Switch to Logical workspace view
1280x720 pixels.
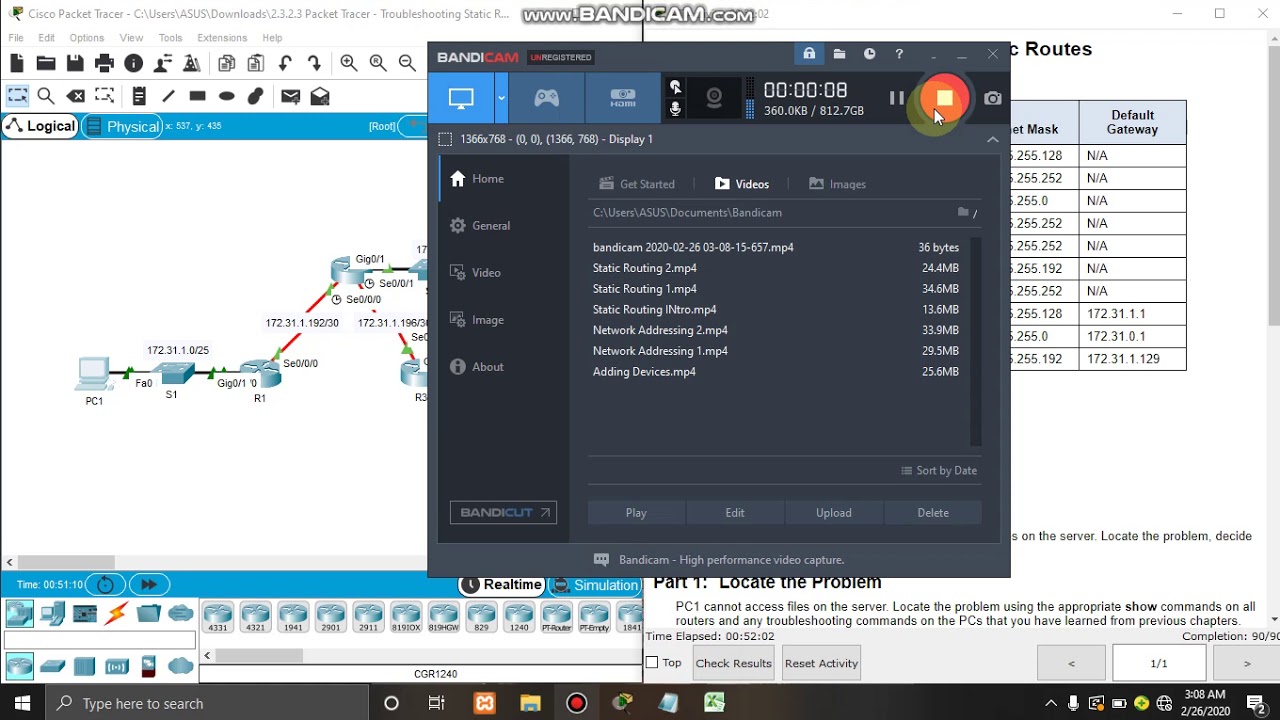pos(40,126)
